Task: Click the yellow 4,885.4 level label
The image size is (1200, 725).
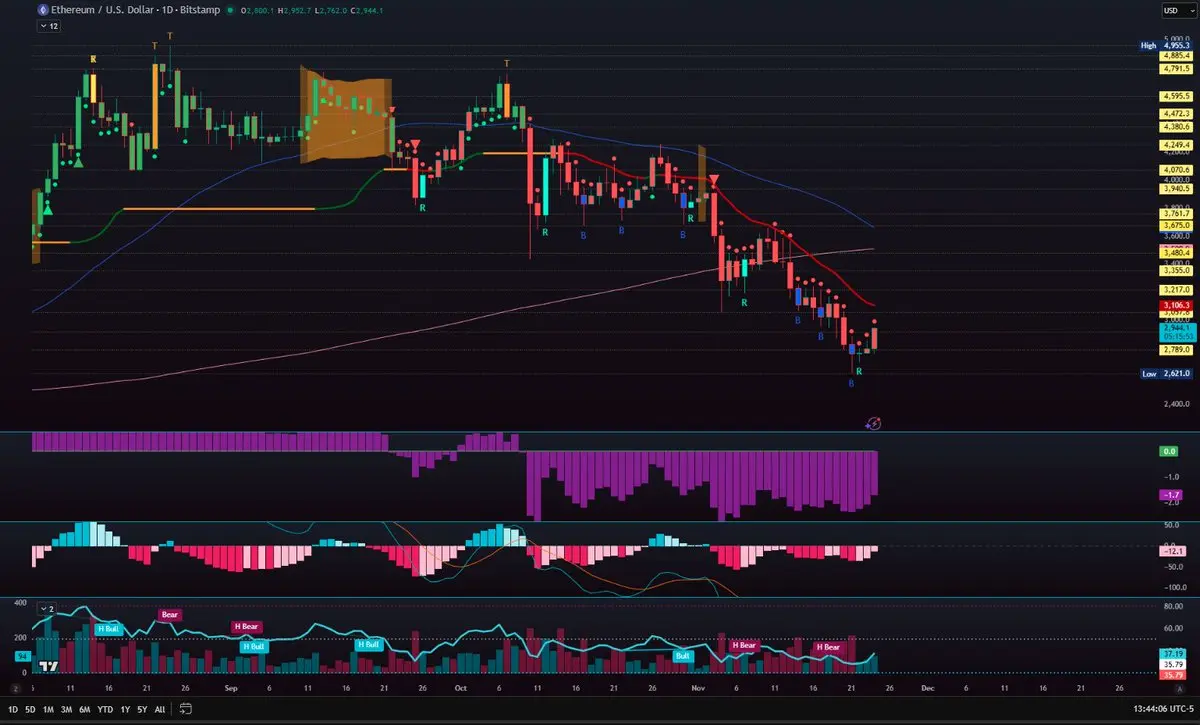Action: pyautogui.click(x=1174, y=56)
